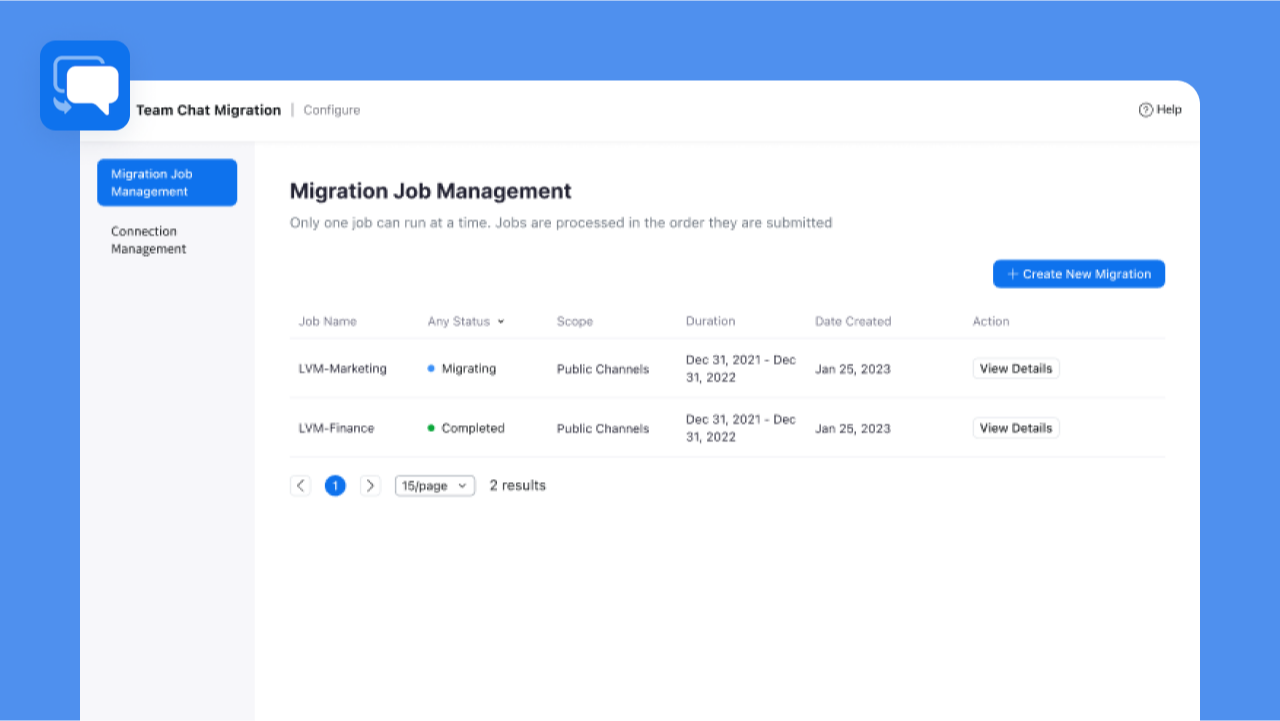Click the LVM-Finance job name
The image size is (1280, 721).
click(x=337, y=428)
